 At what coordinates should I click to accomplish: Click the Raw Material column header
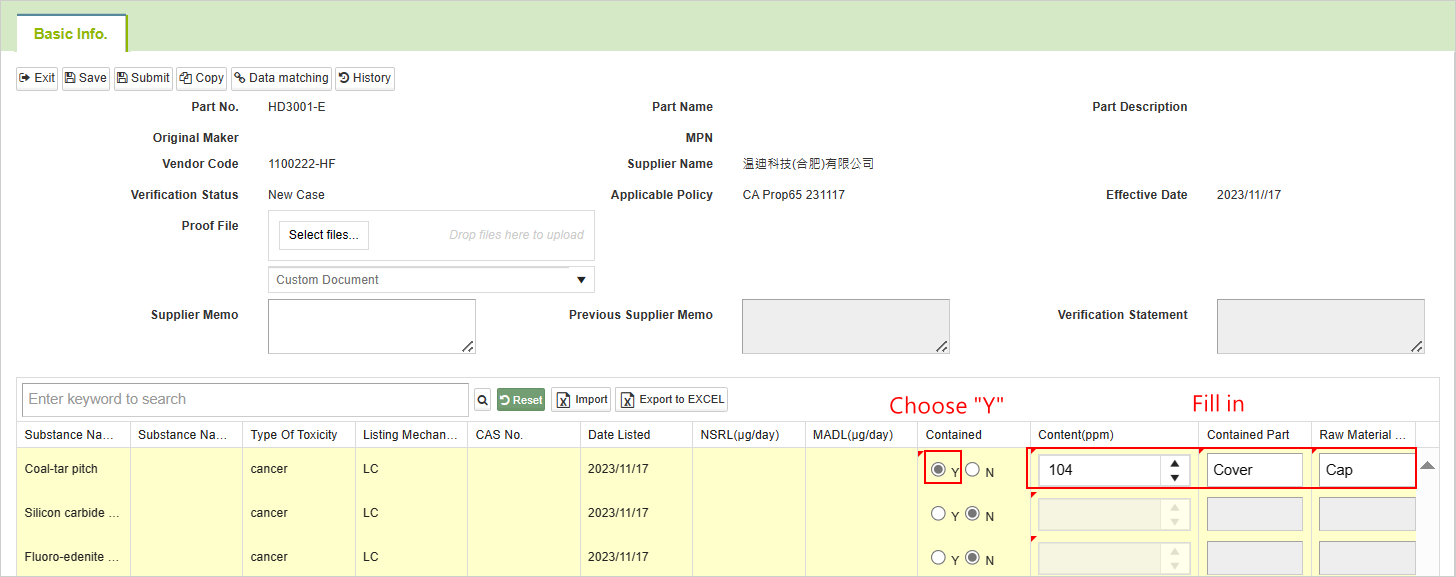point(1364,435)
